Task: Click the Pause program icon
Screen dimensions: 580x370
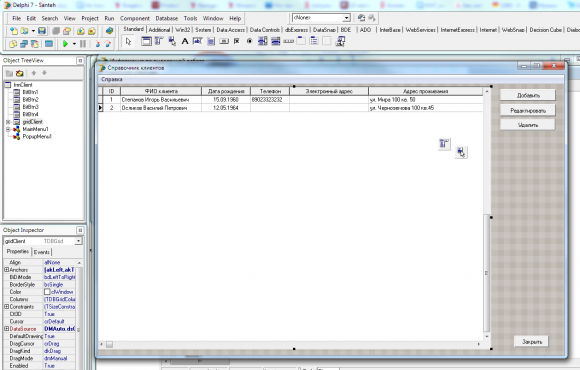Action: point(83,44)
